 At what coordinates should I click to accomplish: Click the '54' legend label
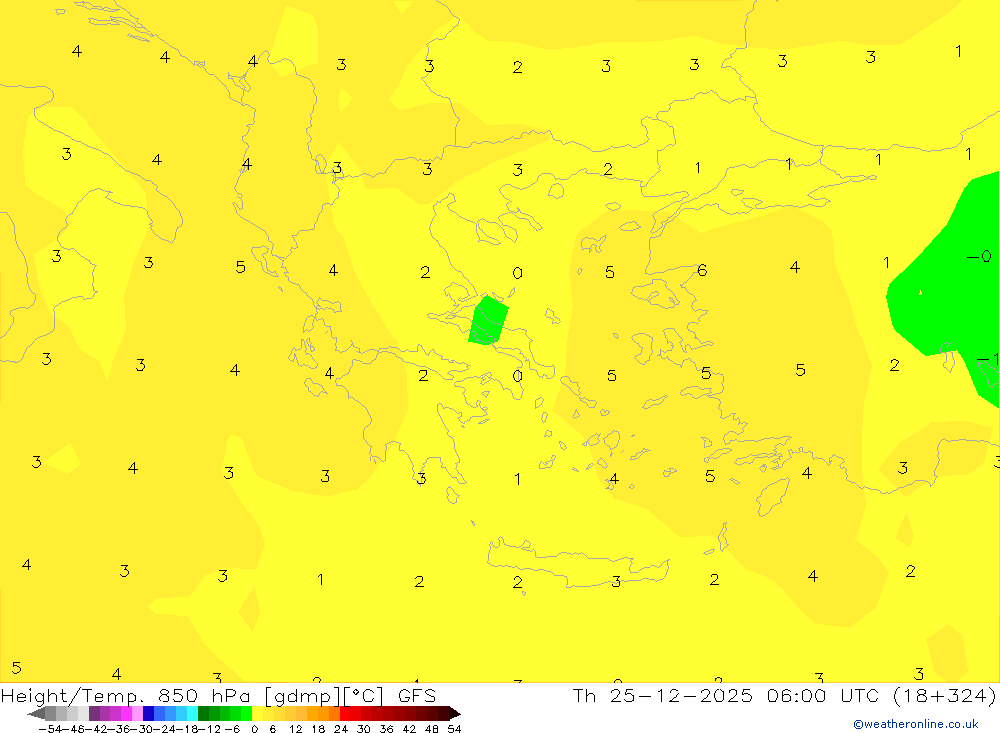point(454,729)
